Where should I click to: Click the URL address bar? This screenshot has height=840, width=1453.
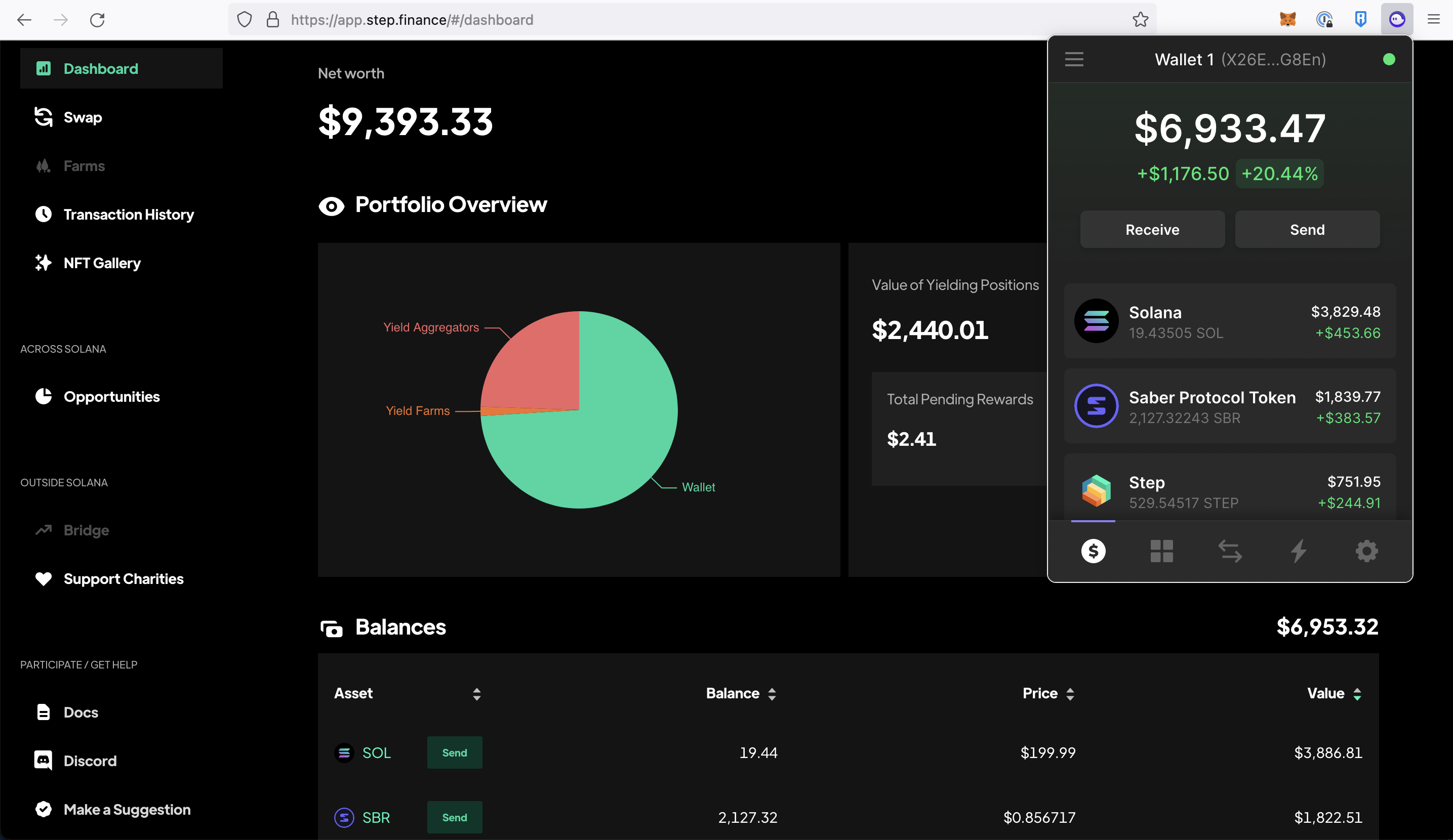[x=692, y=20]
